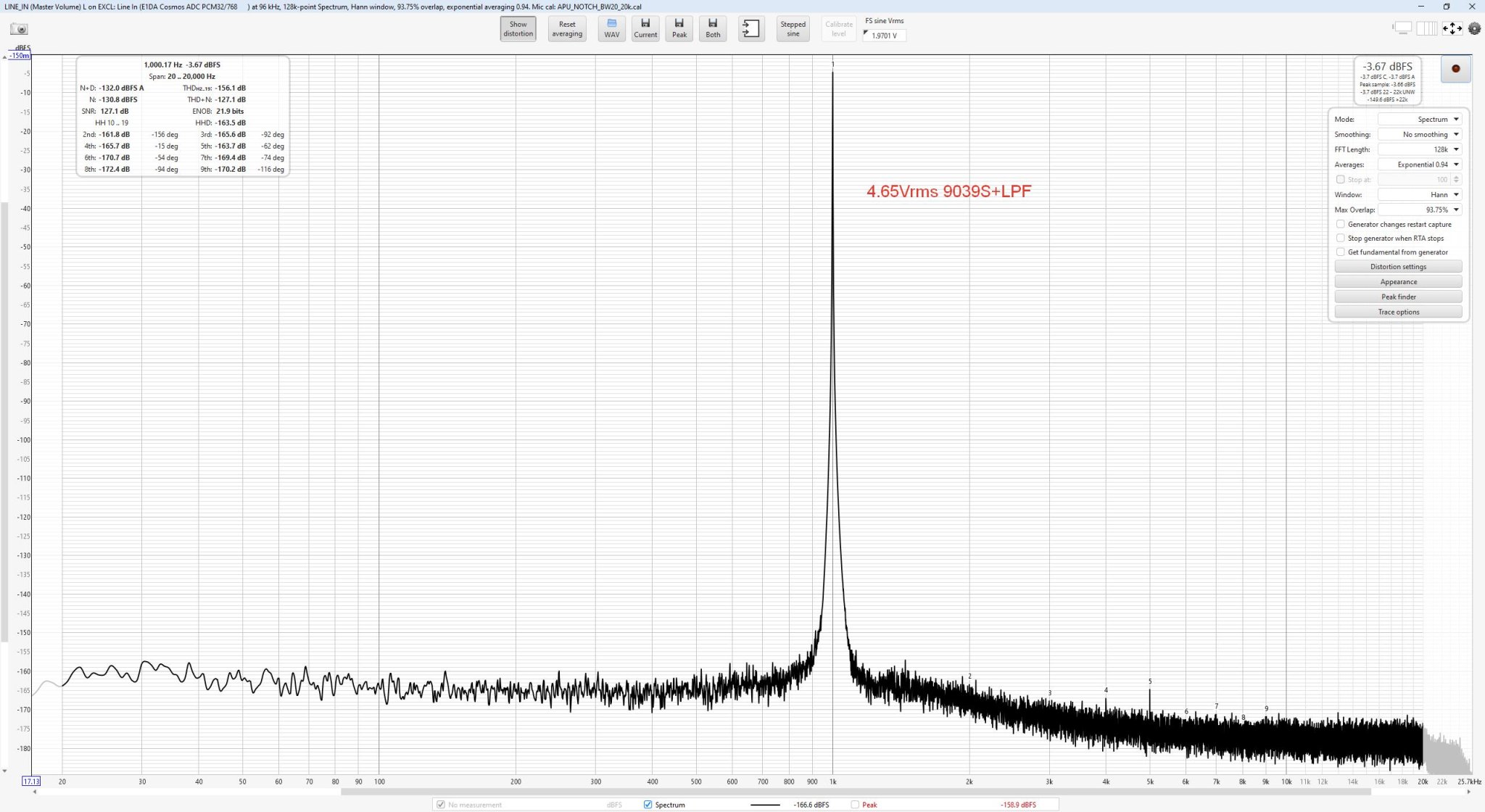
Task: Click vertical scrollbar thumb at left edge
Action: [4, 422]
